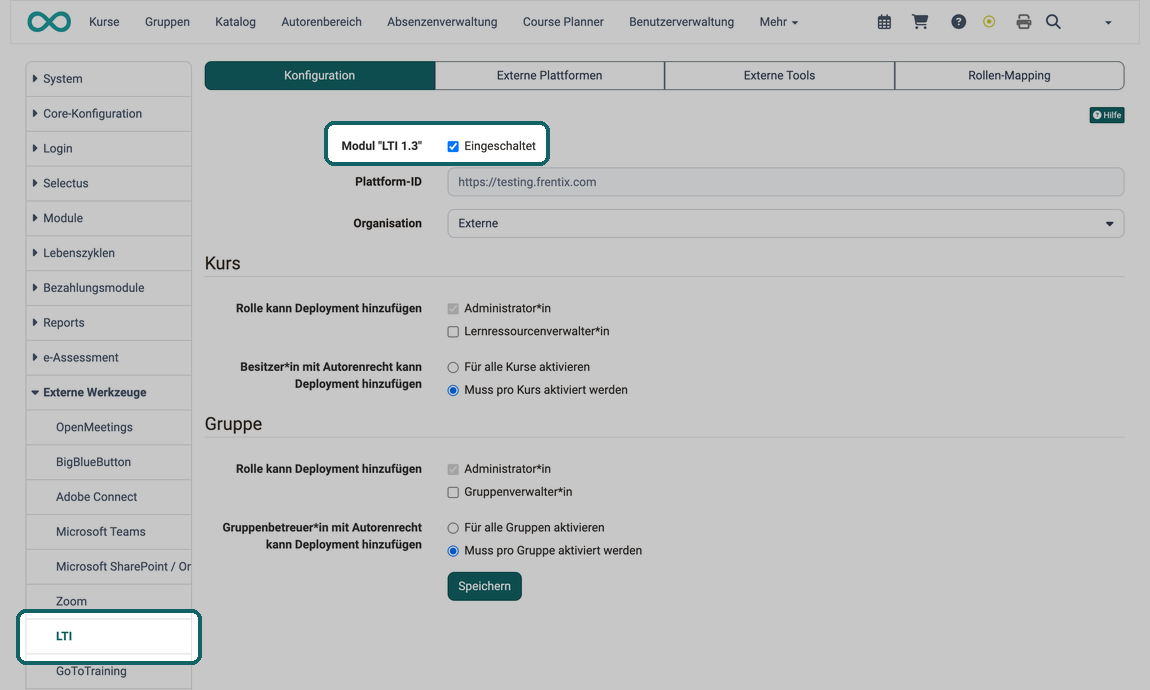
Task: Open the shopping cart icon
Action: 920,22
